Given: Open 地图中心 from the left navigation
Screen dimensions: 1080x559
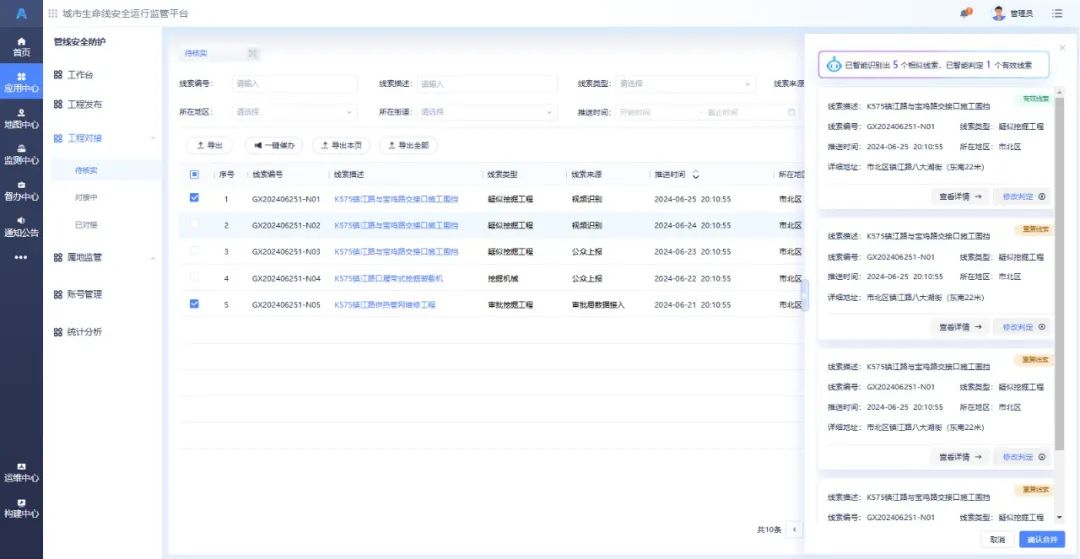Looking at the screenshot, I should [x=21, y=119].
